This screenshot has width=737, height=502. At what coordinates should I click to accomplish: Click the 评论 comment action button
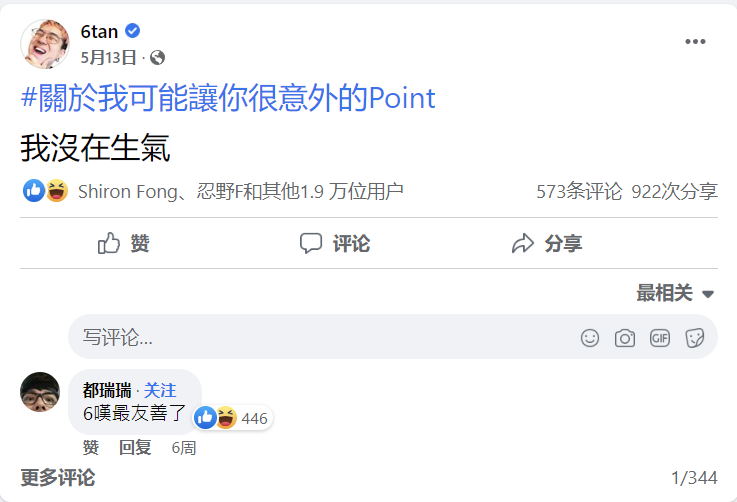335,243
